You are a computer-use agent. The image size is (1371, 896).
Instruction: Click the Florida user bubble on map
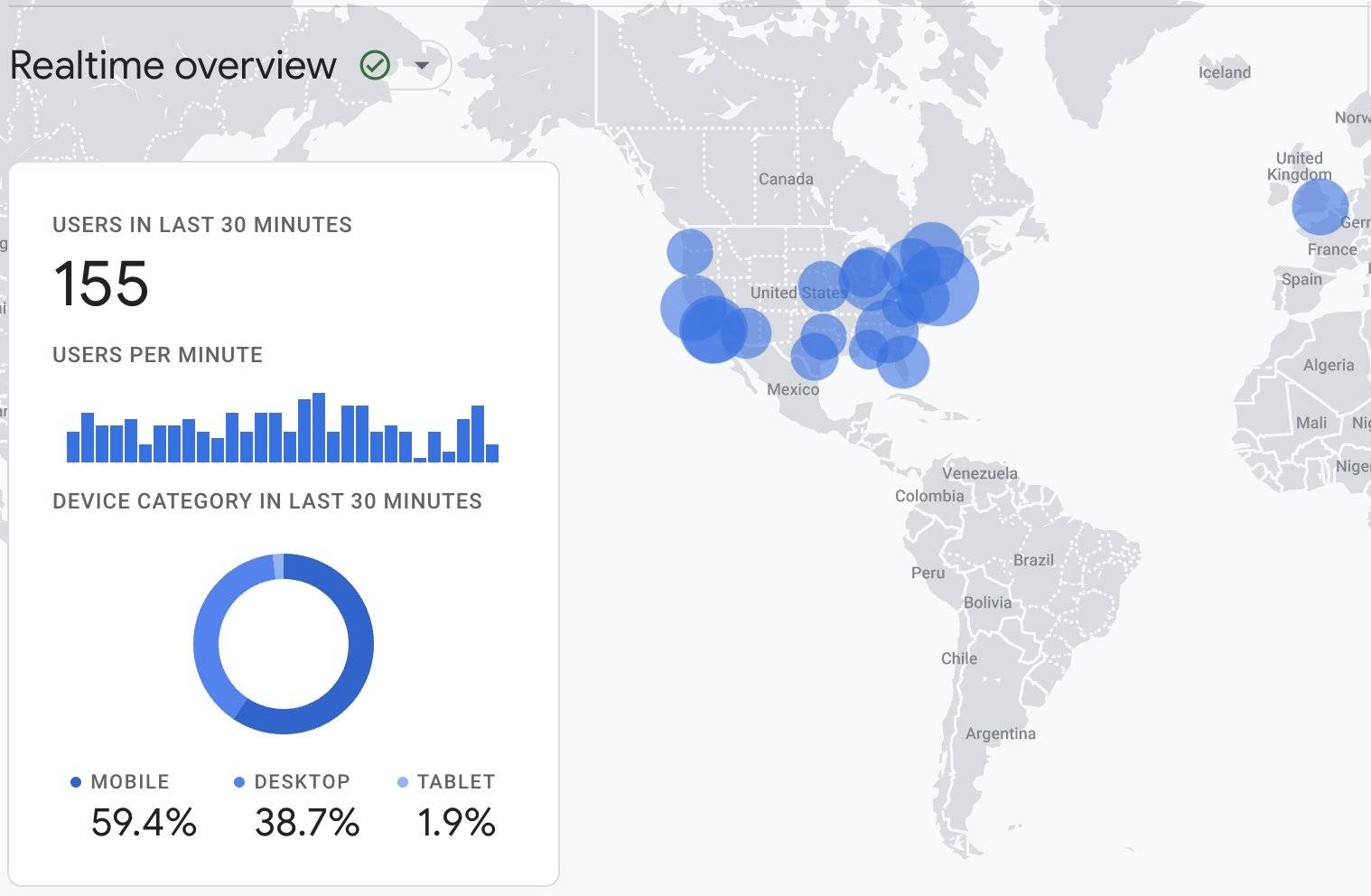(x=903, y=363)
